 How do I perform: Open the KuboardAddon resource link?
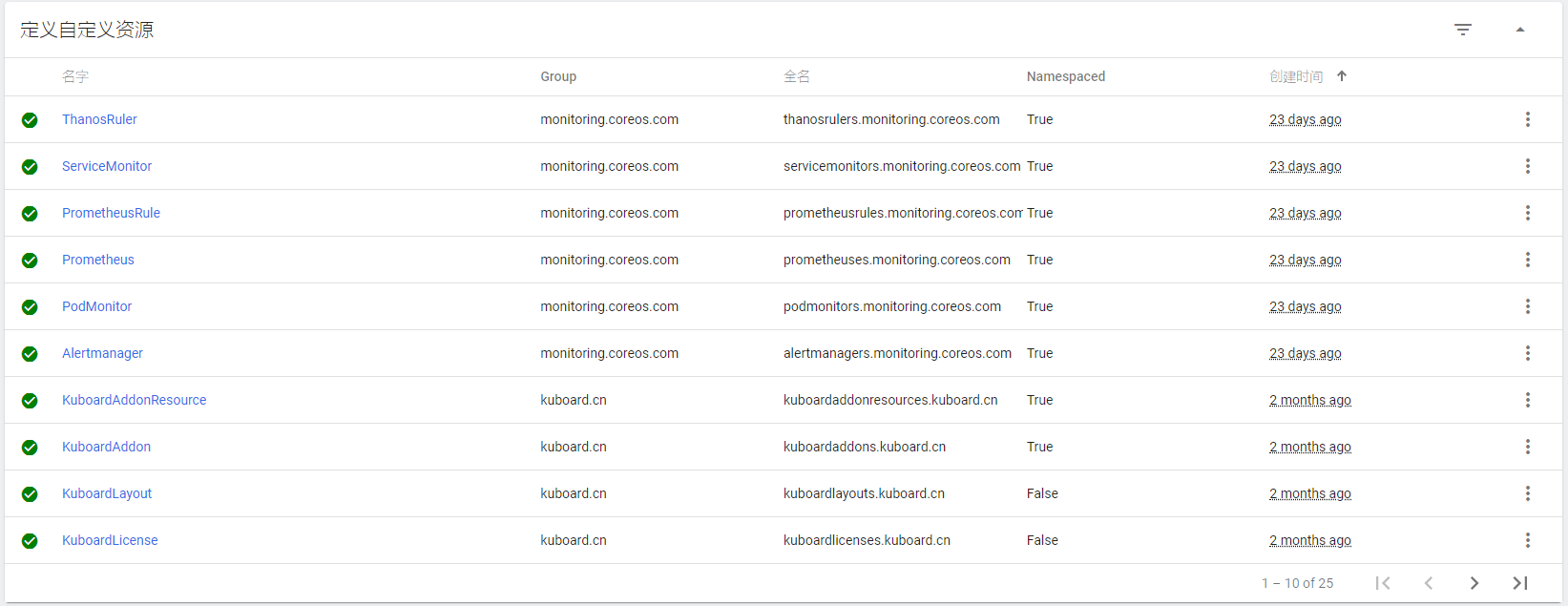point(106,447)
